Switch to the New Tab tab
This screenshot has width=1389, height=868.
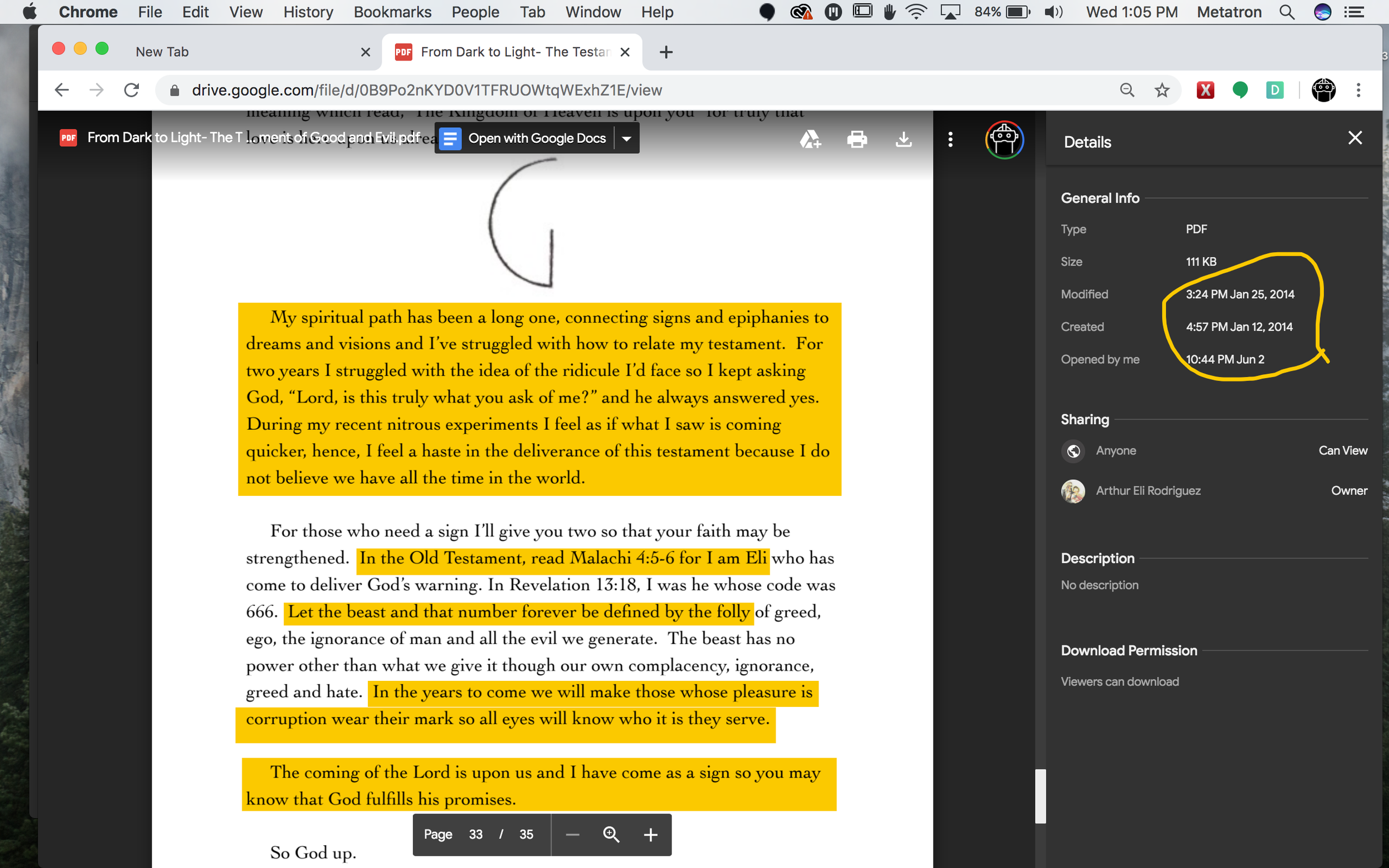pyautogui.click(x=162, y=52)
